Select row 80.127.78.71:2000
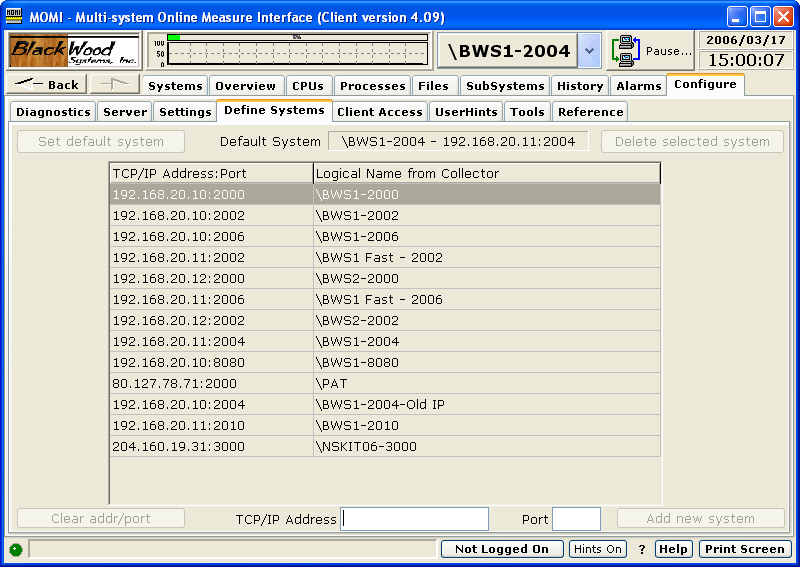Viewport: 800px width, 567px height. pos(385,383)
